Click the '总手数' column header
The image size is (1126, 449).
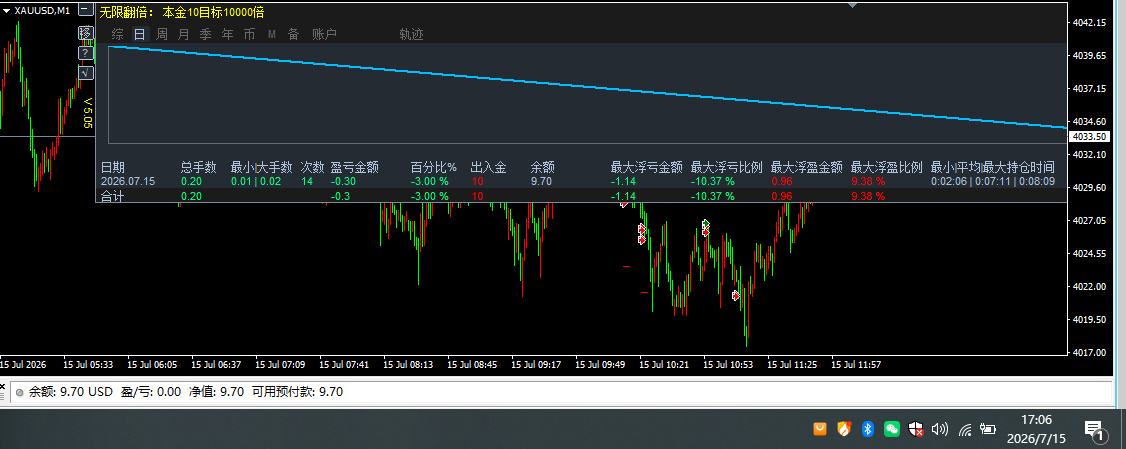click(198, 167)
